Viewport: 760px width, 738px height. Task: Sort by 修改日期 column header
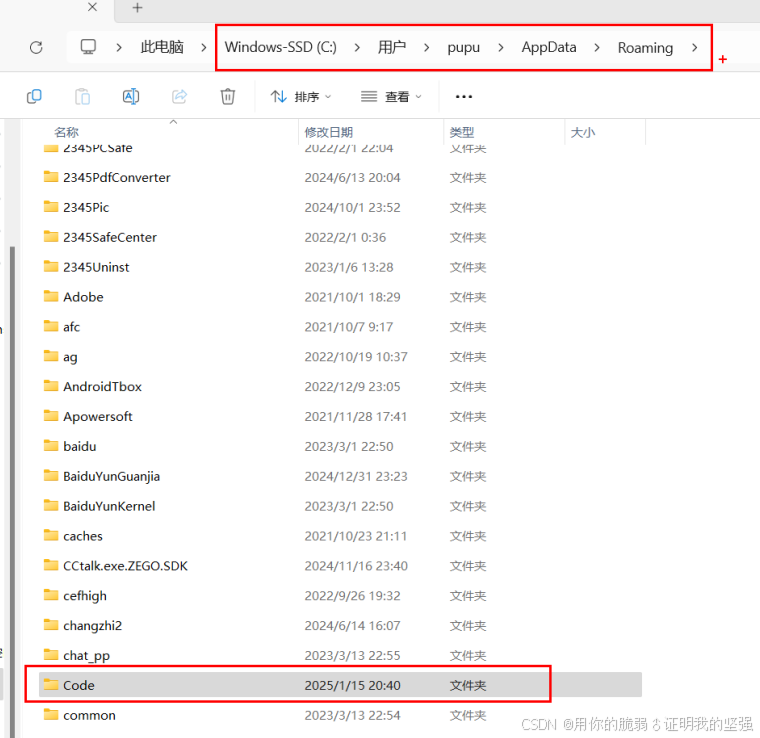[328, 132]
